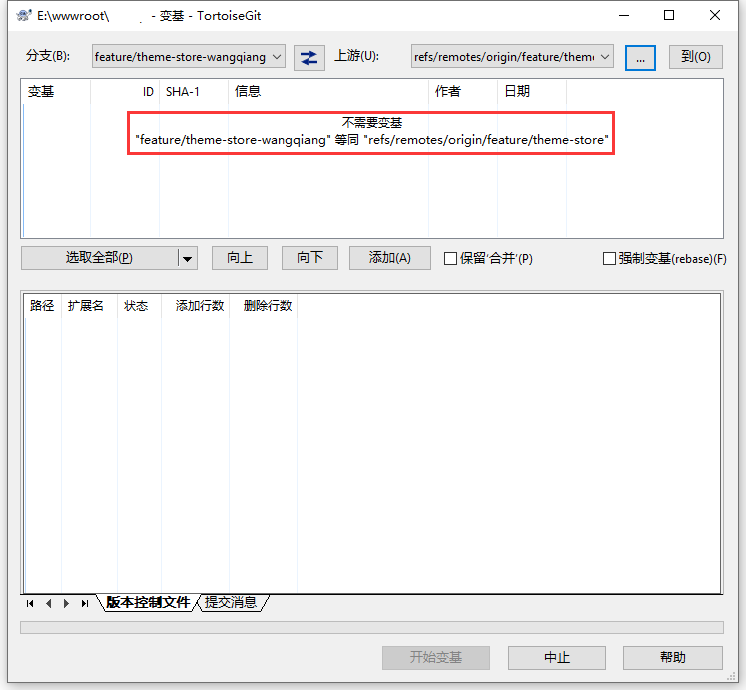Image resolution: width=746 pixels, height=690 pixels.
Task: Click the TortoiseGit title bar icon
Action: 24,16
